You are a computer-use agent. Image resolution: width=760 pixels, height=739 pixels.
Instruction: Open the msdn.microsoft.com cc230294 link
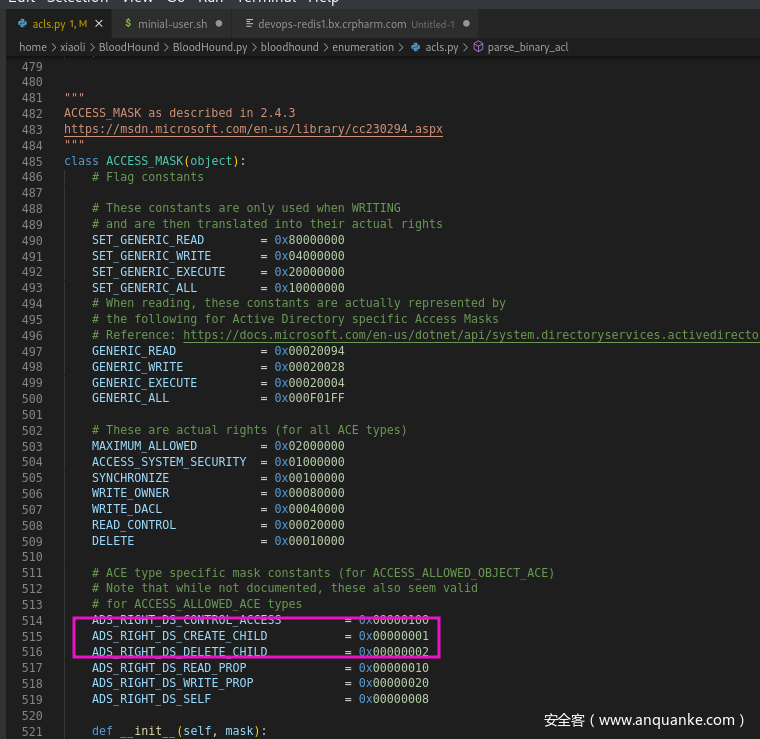click(253, 129)
